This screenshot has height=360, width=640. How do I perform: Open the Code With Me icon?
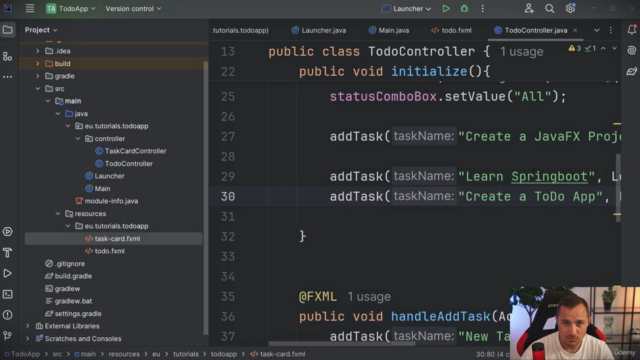(x=529, y=9)
